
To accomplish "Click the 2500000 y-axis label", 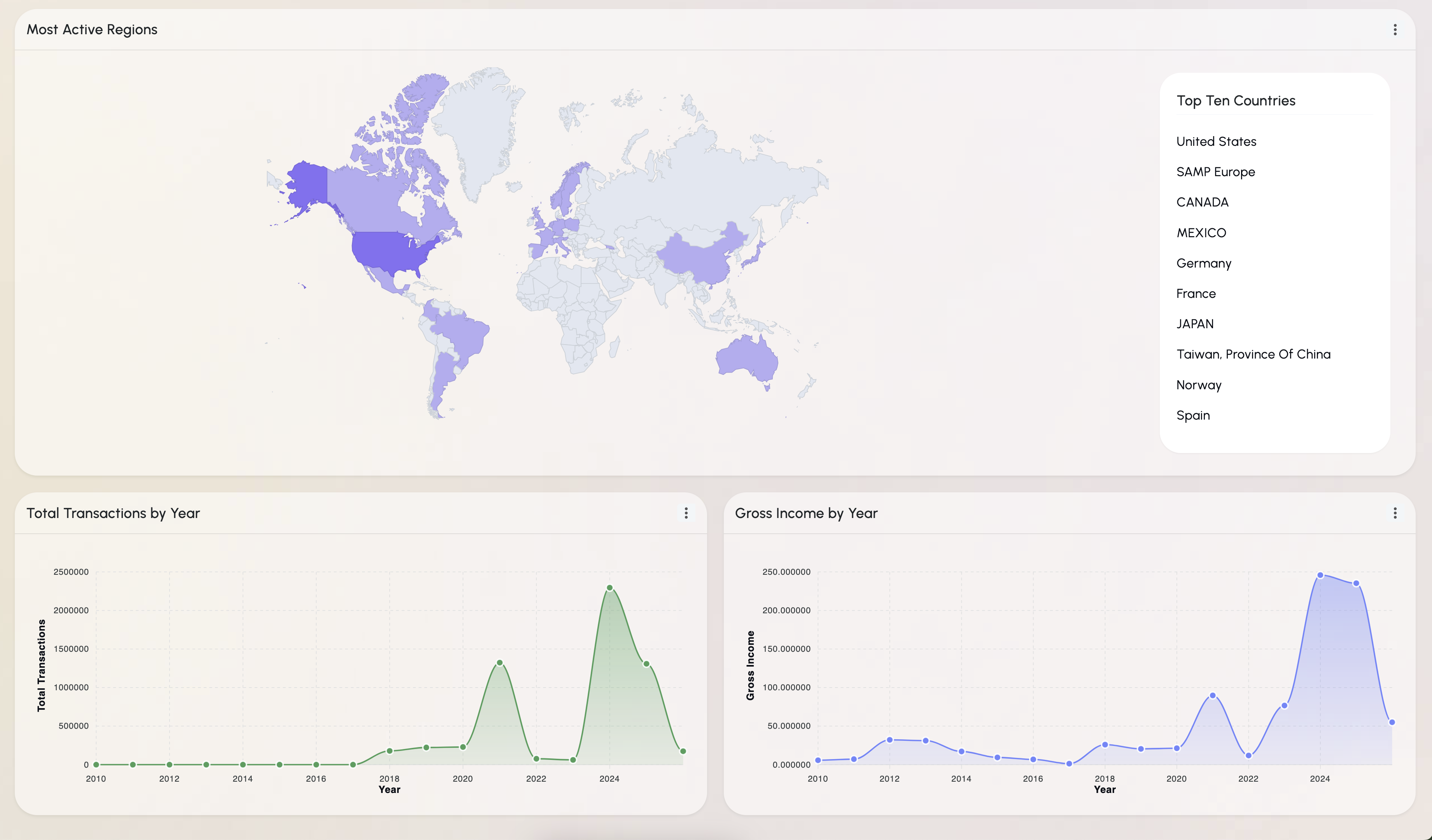I will tap(71, 572).
